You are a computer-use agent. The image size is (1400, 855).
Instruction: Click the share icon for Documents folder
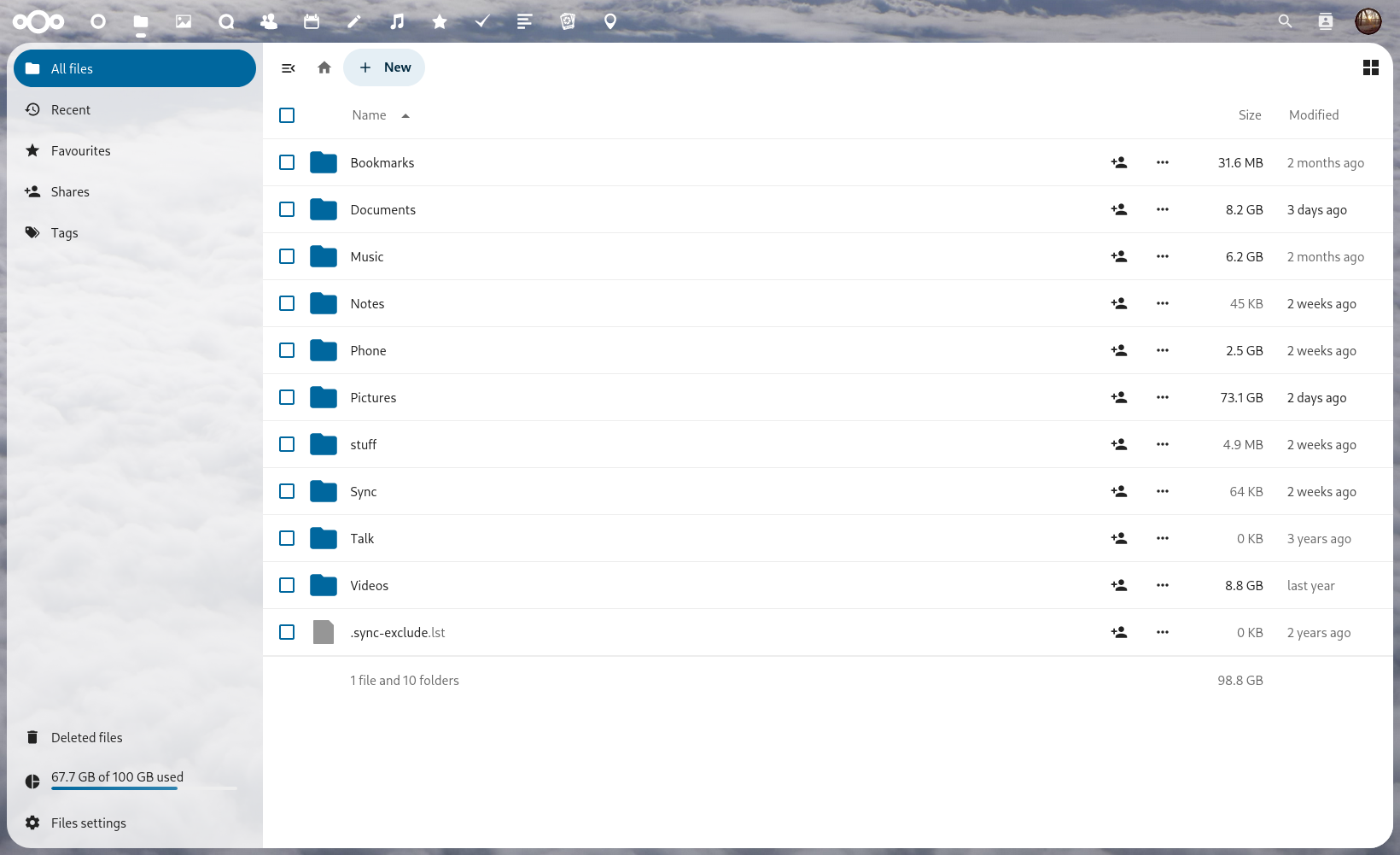coord(1118,209)
